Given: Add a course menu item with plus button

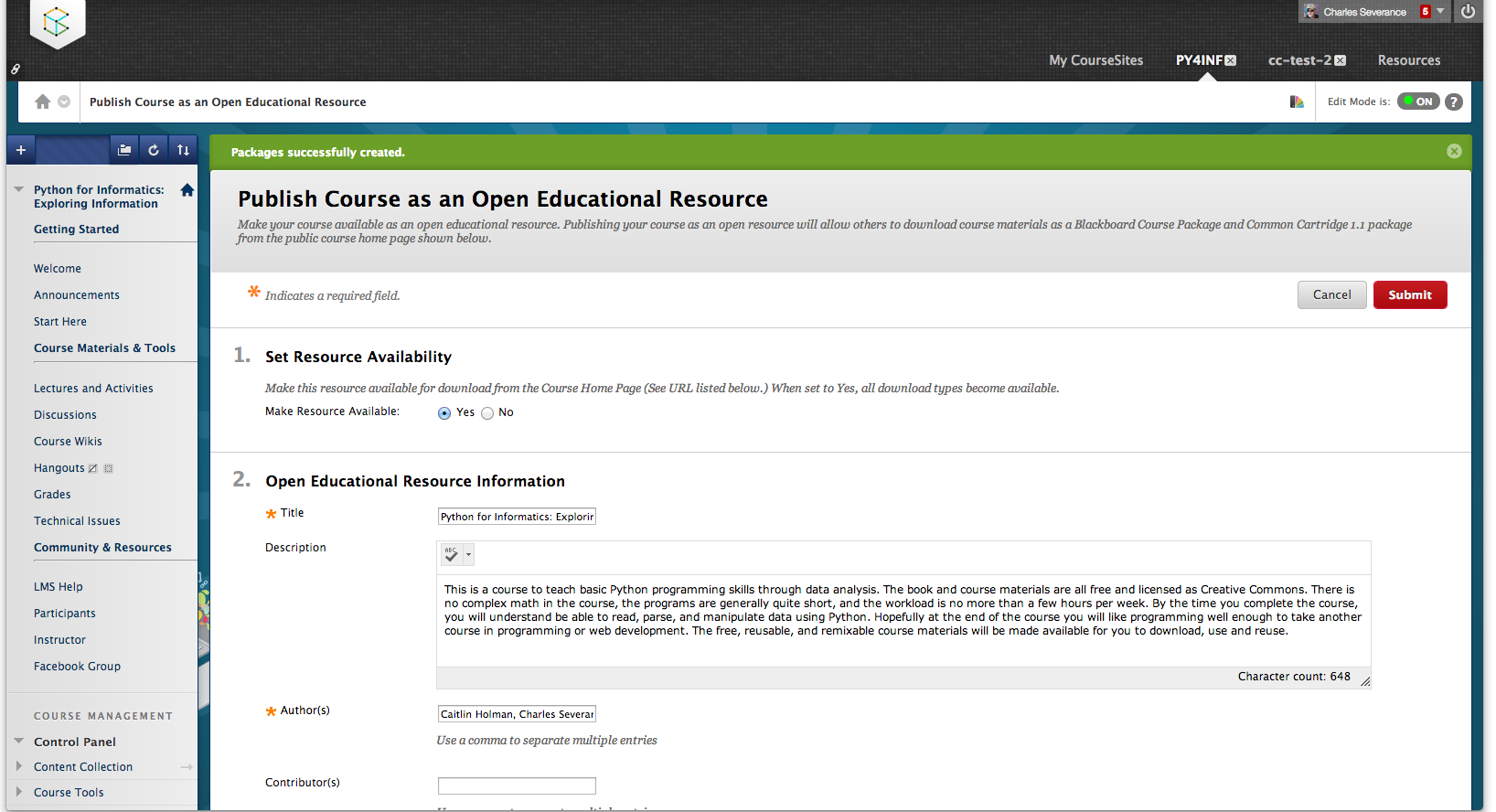Looking at the screenshot, I should tap(21, 150).
